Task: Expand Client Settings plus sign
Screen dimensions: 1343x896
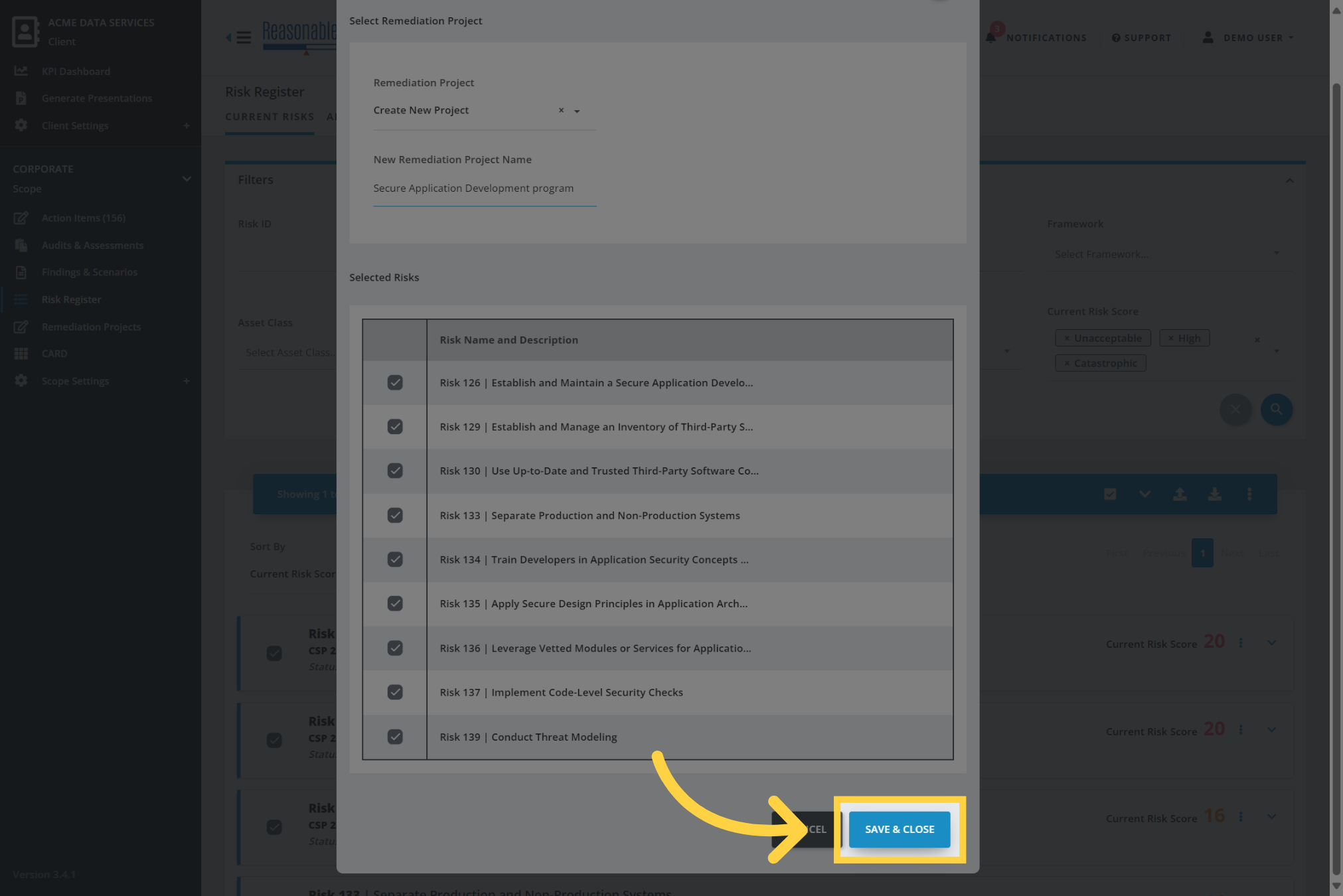Action: 187,125
